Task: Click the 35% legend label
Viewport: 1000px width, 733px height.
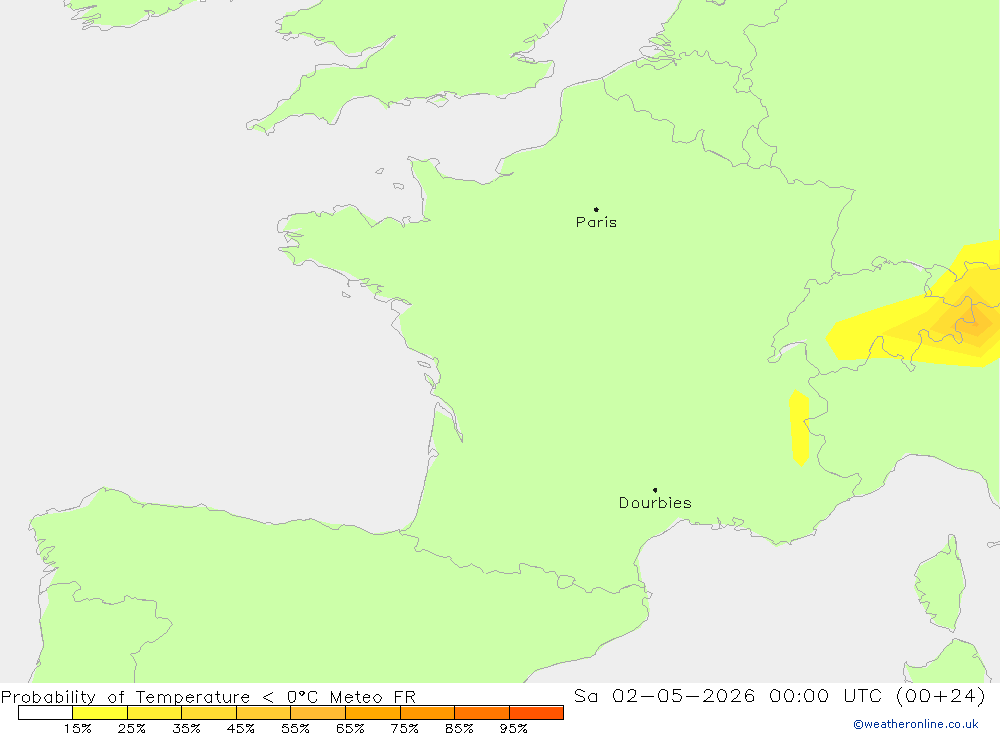Action: tap(186, 728)
